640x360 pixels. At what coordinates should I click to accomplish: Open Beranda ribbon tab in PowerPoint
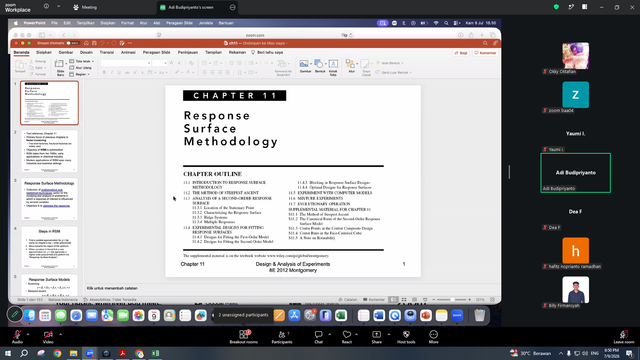[x=21, y=52]
